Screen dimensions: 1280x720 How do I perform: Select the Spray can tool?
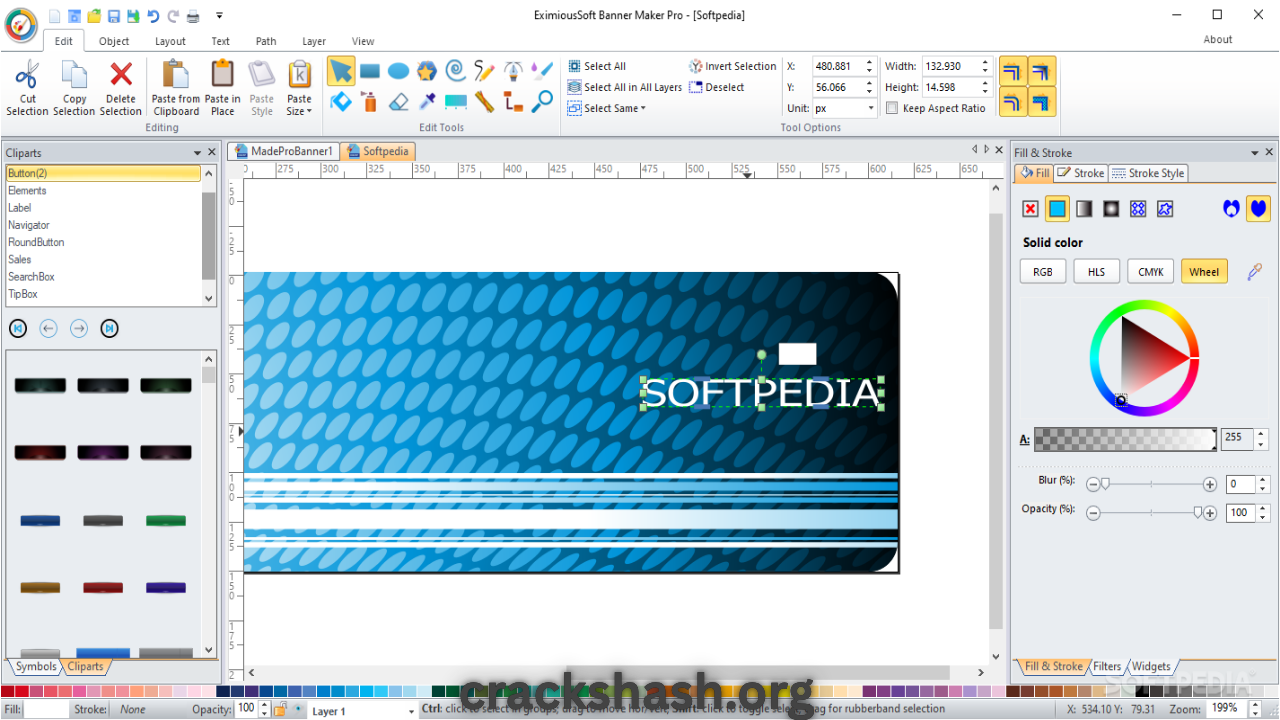click(x=370, y=101)
